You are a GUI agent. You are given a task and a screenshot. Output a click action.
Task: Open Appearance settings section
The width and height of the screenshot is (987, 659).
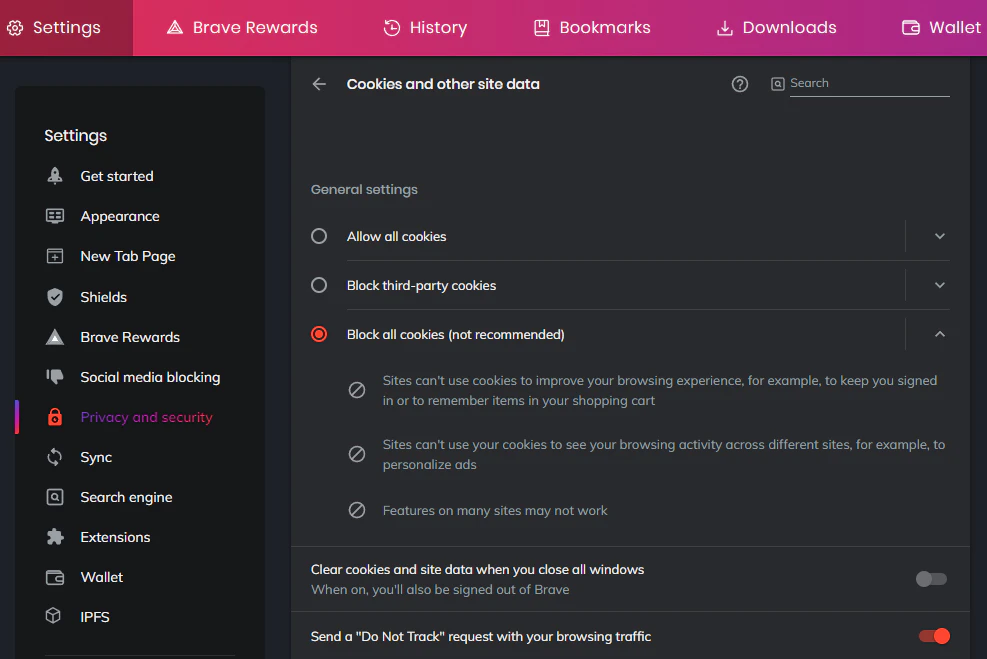point(120,217)
